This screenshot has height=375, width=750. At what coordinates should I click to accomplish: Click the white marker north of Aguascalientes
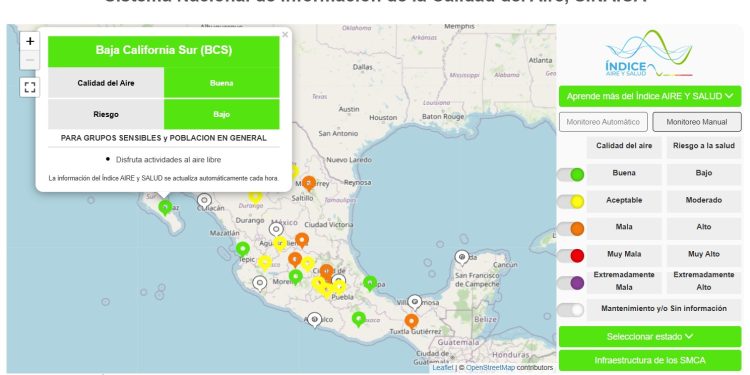(276, 230)
